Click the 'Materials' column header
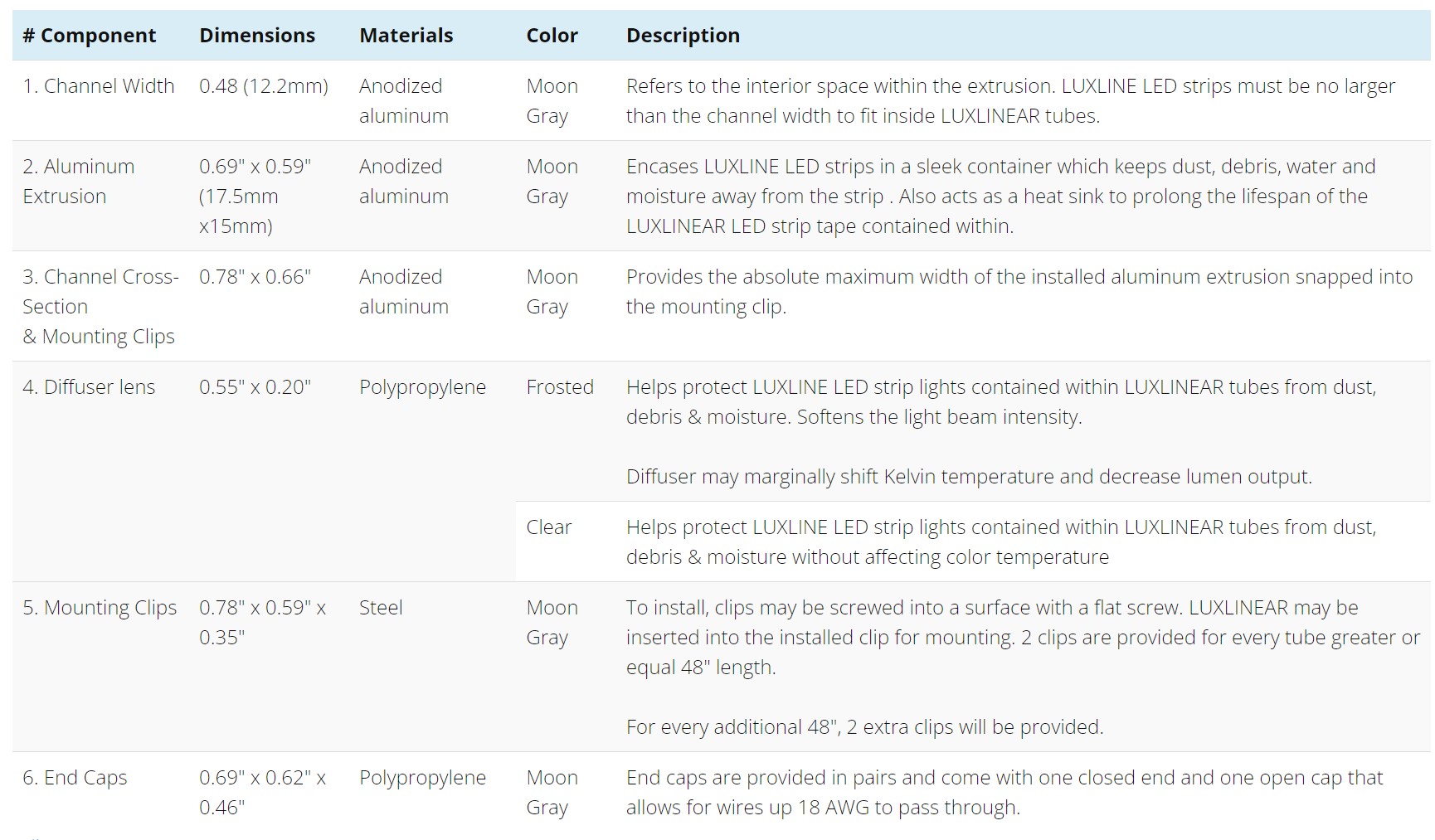Screen dimensions: 1435x840 coord(406,36)
